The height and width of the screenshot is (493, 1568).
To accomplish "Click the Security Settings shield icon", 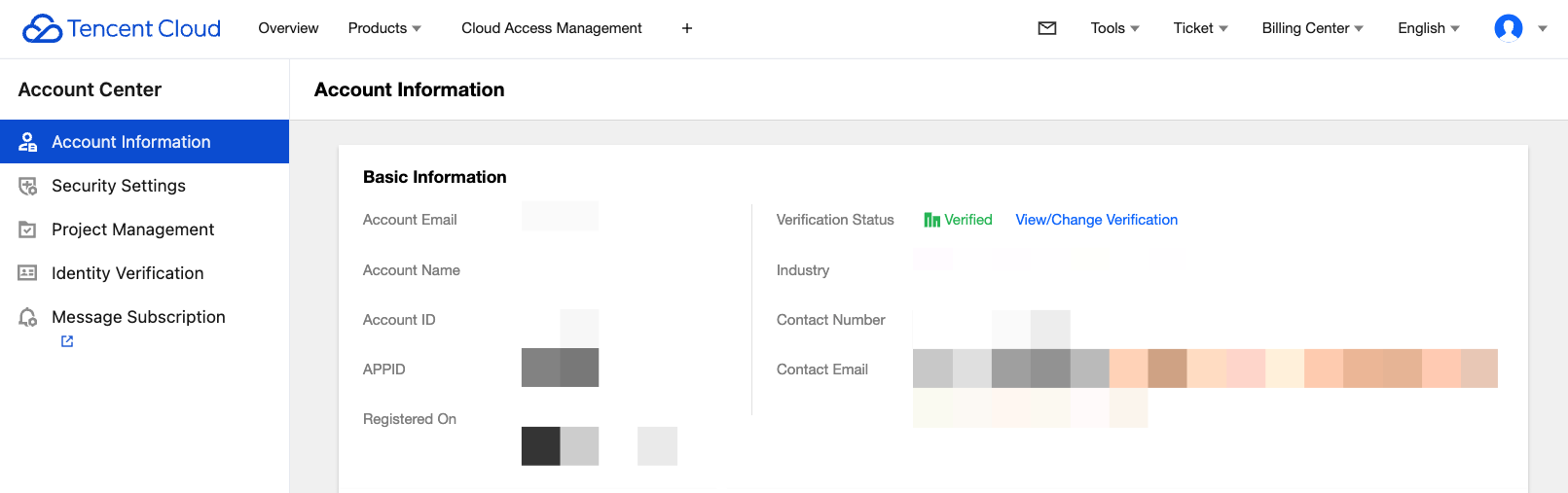I will click(28, 186).
